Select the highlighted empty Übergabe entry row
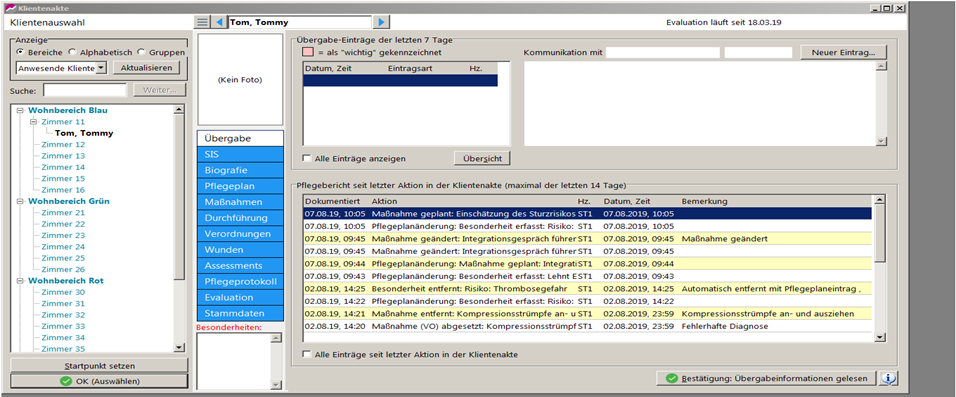The height and width of the screenshot is (397, 956). tap(400, 80)
